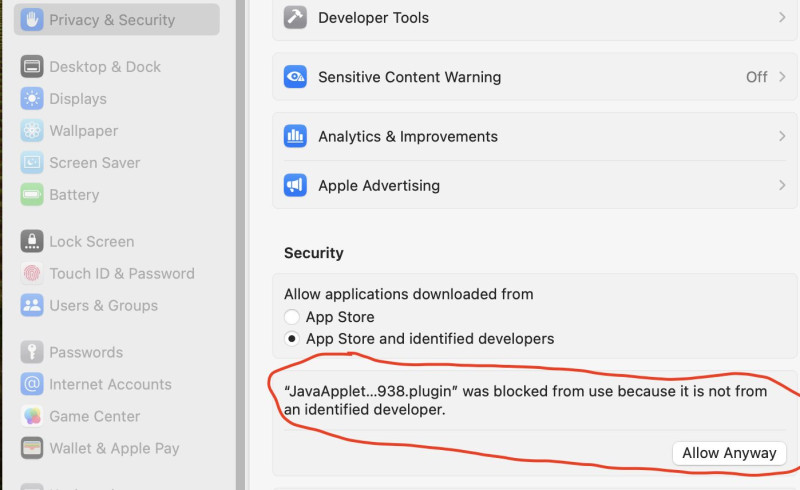The width and height of the screenshot is (800, 490).
Task: Click the Touch ID fingerprint icon
Action: (x=32, y=274)
